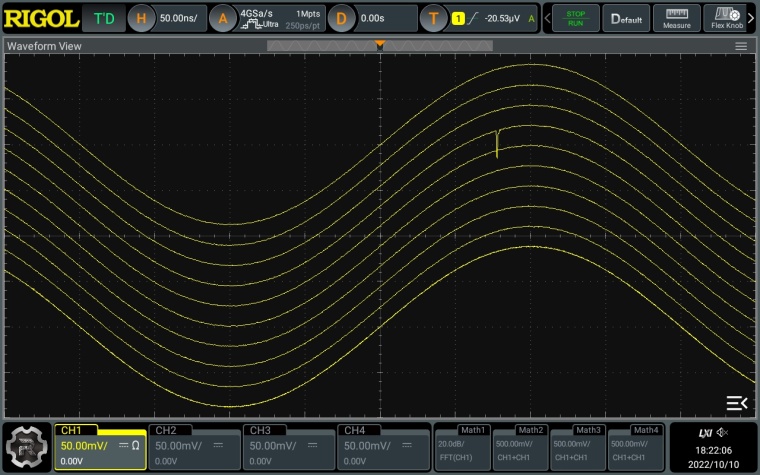The image size is (760, 475).
Task: Toggle channel CH4 on
Action: (382, 446)
